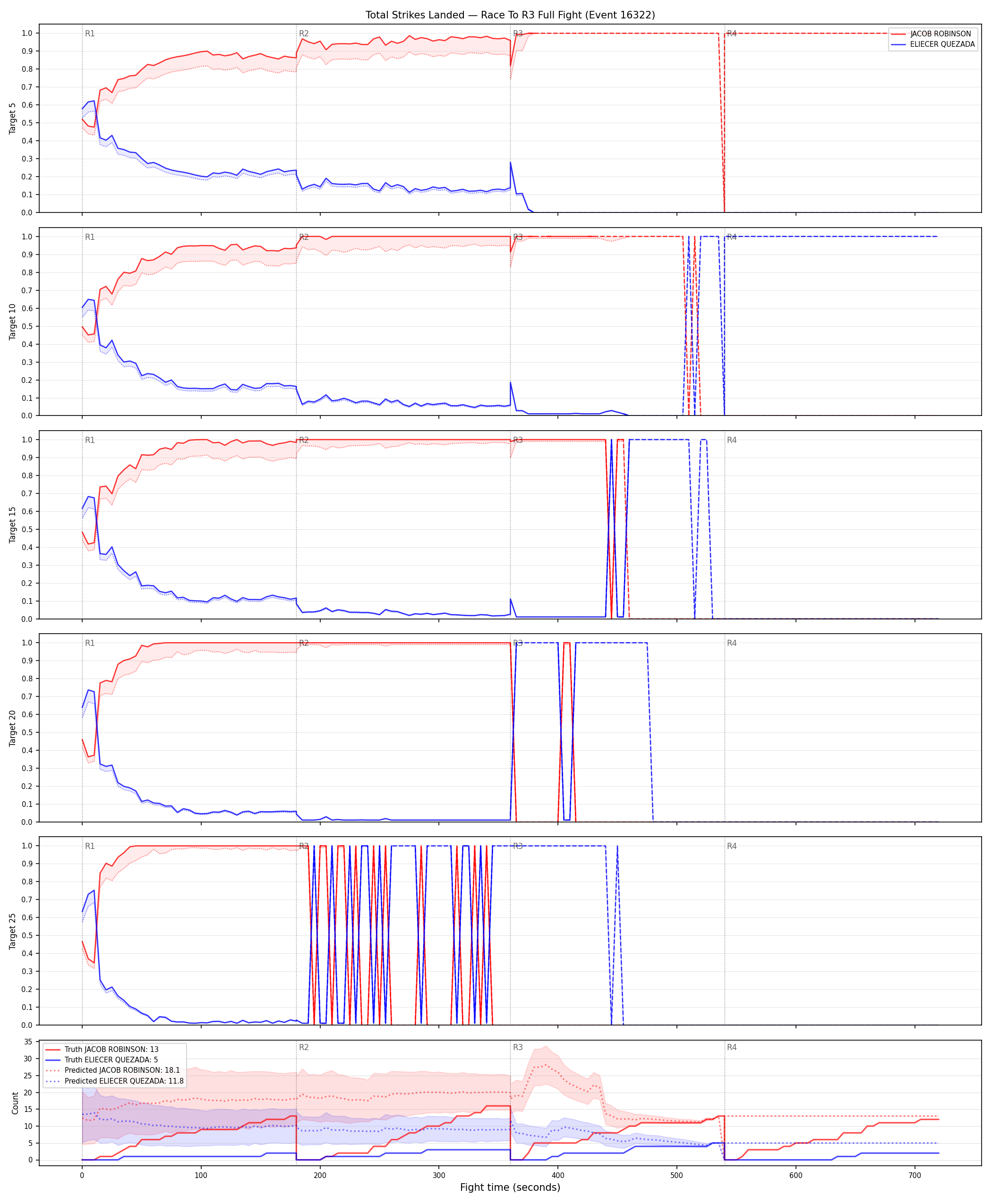Select 'Truth JACOB ROBINSON: 13' legend entry
Image resolution: width=992 pixels, height=1204 pixels.
pos(111,1049)
